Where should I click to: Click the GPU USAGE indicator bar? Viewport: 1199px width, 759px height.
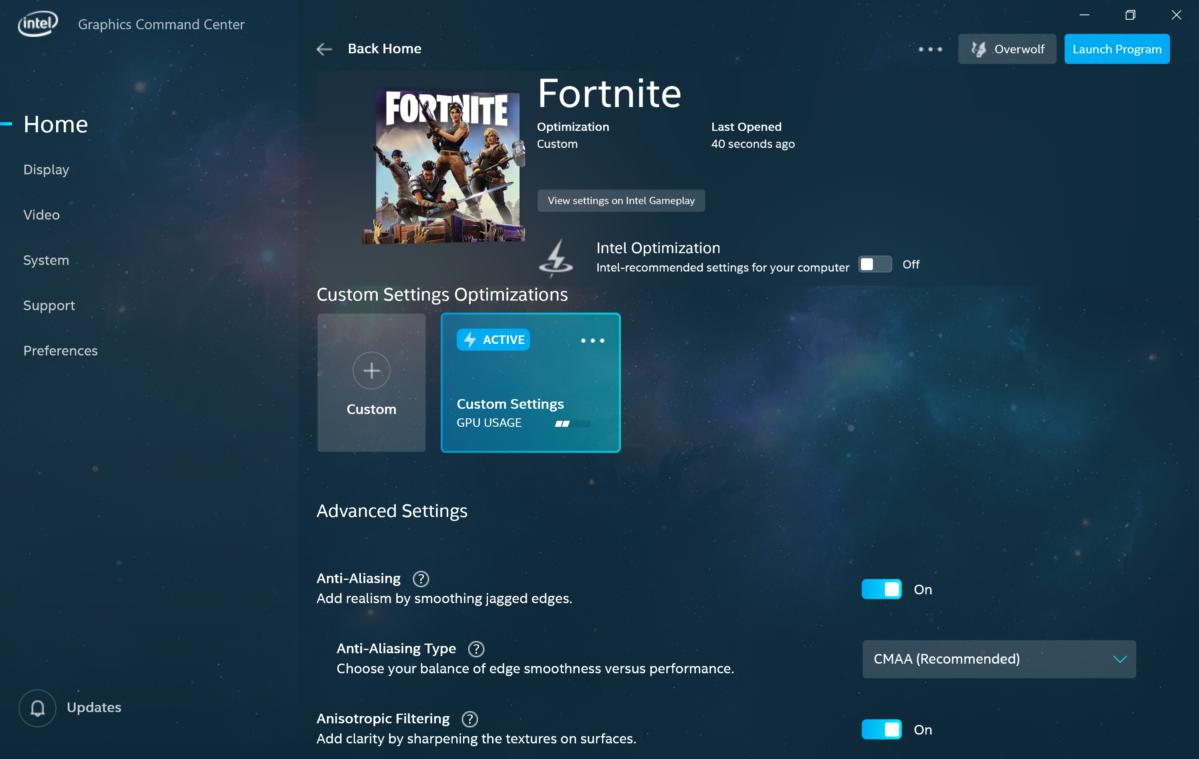[572, 423]
